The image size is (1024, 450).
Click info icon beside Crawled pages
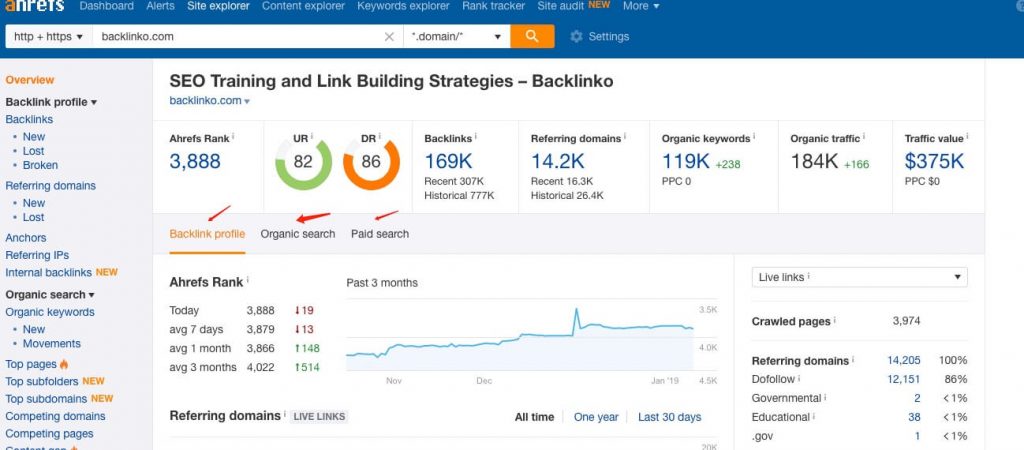pyautogui.click(x=835, y=321)
